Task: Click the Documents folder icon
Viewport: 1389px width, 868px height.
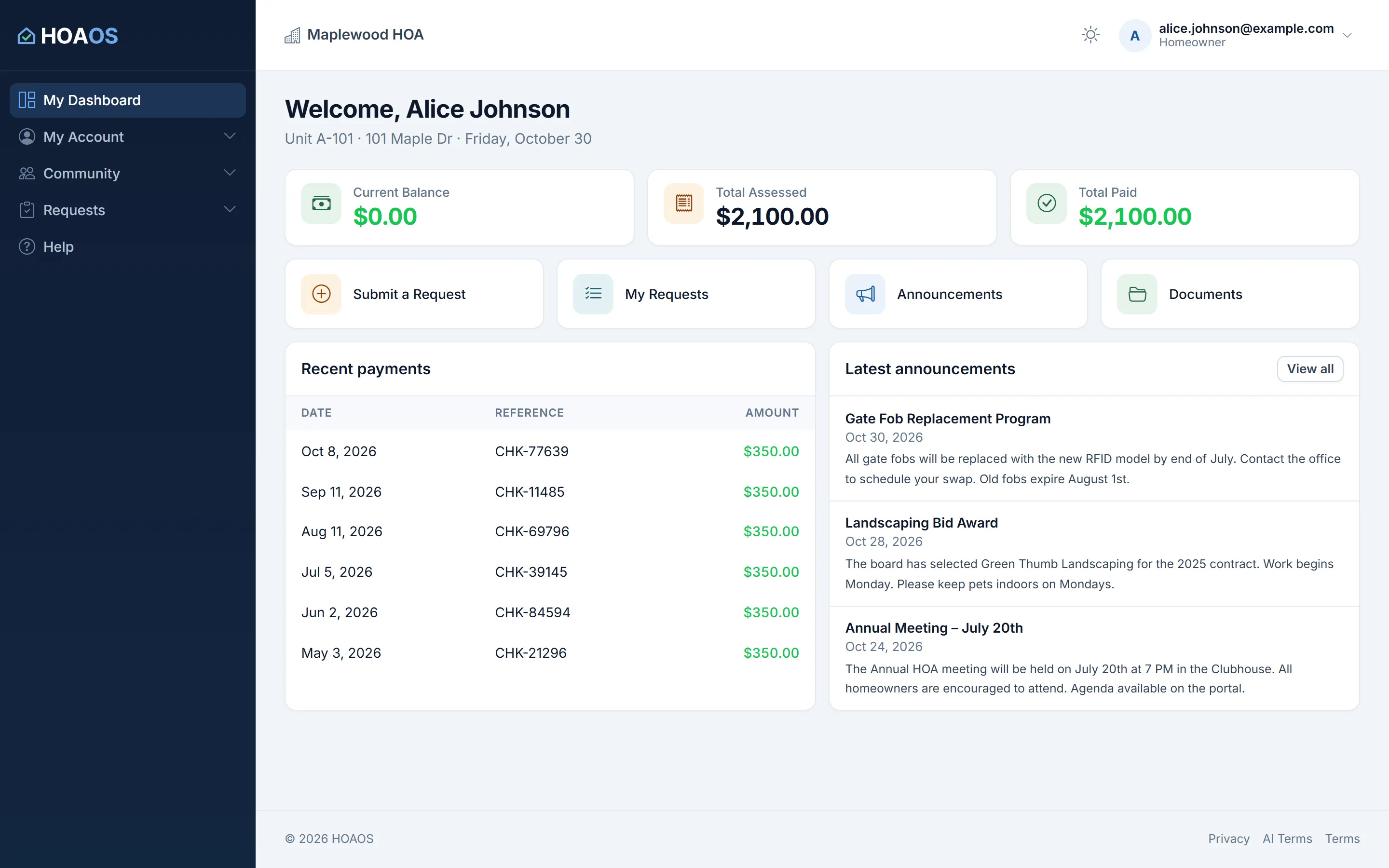Action: 1138,294
